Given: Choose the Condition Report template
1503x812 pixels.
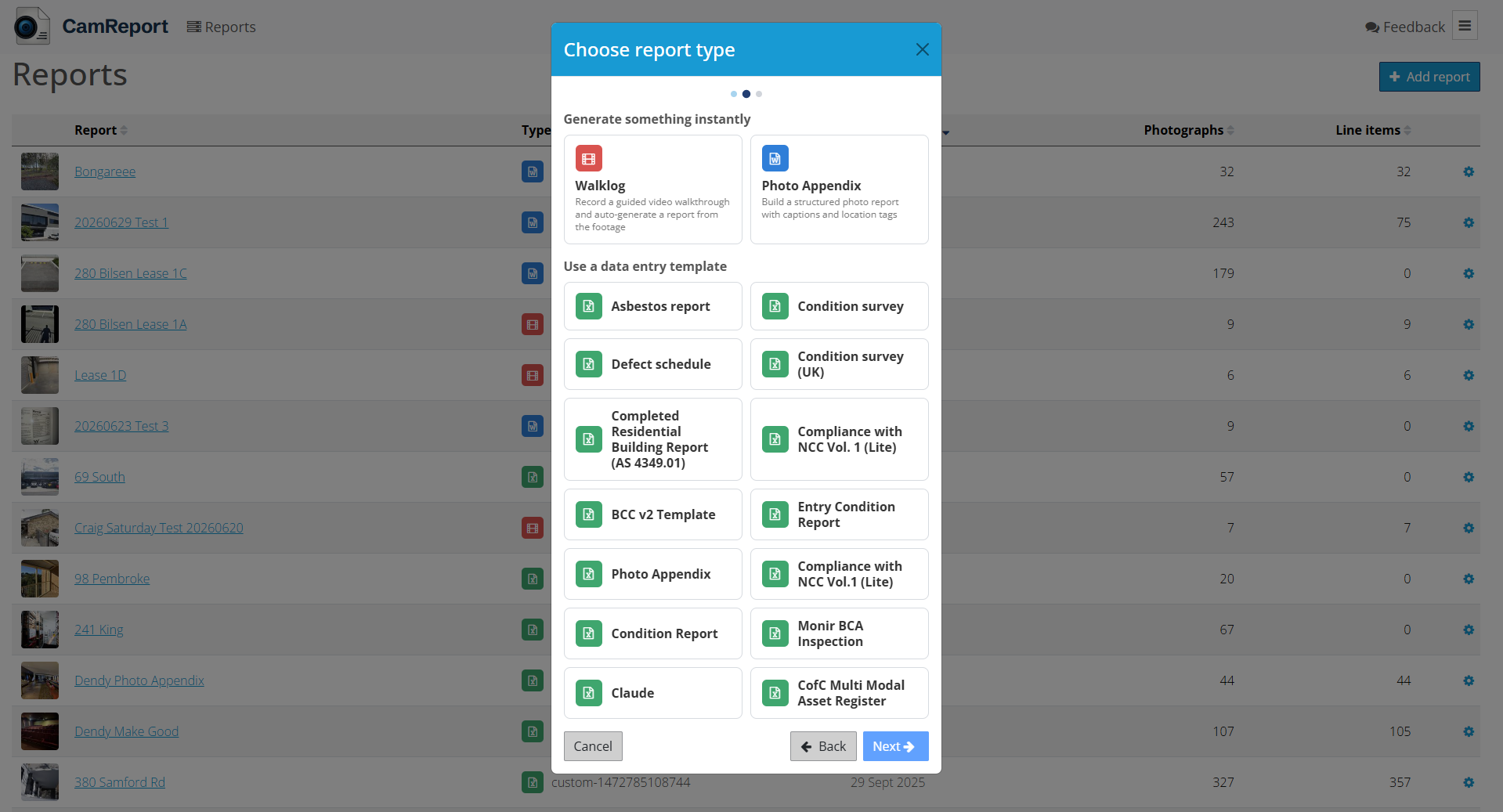Looking at the screenshot, I should tap(652, 633).
